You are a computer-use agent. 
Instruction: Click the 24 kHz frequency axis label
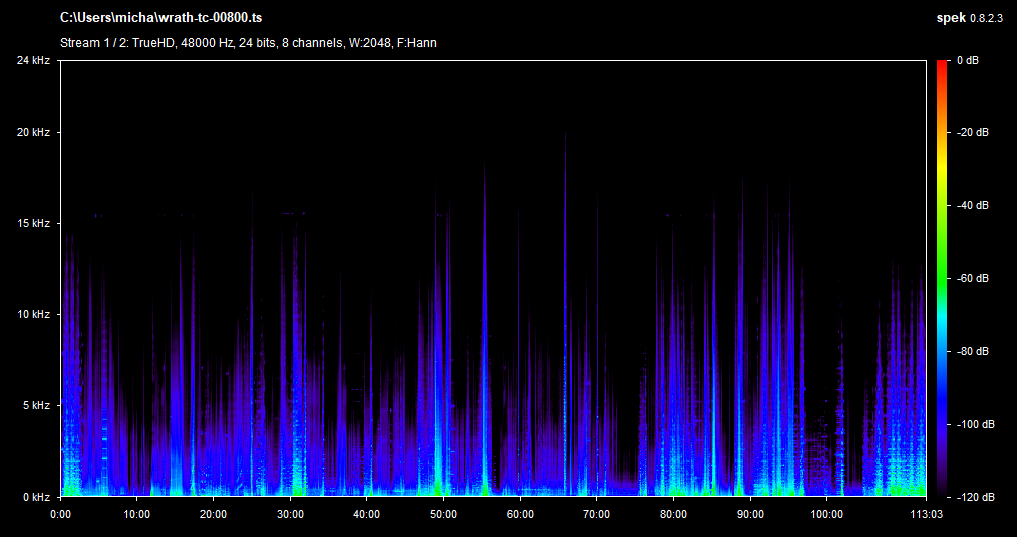[33, 62]
